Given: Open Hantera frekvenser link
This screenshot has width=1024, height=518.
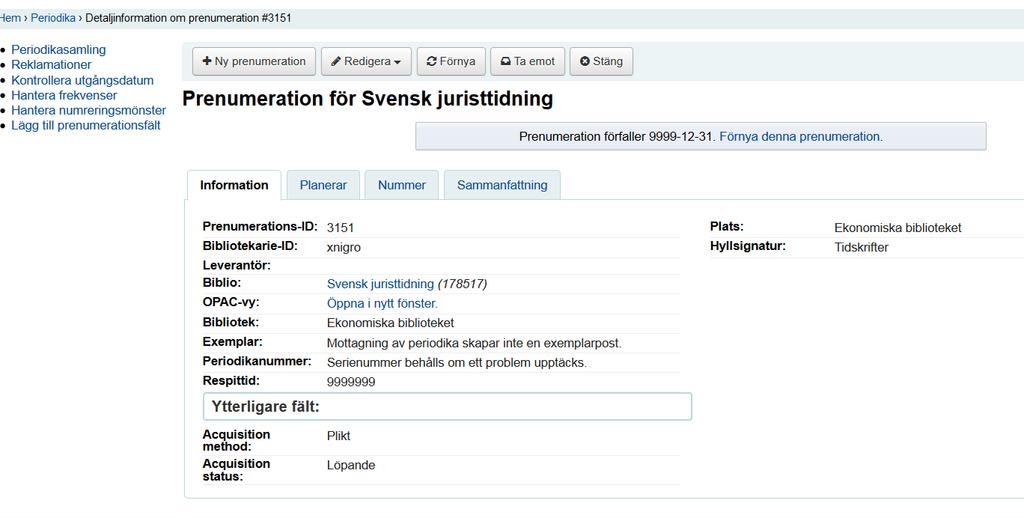Looking at the screenshot, I should [64, 95].
